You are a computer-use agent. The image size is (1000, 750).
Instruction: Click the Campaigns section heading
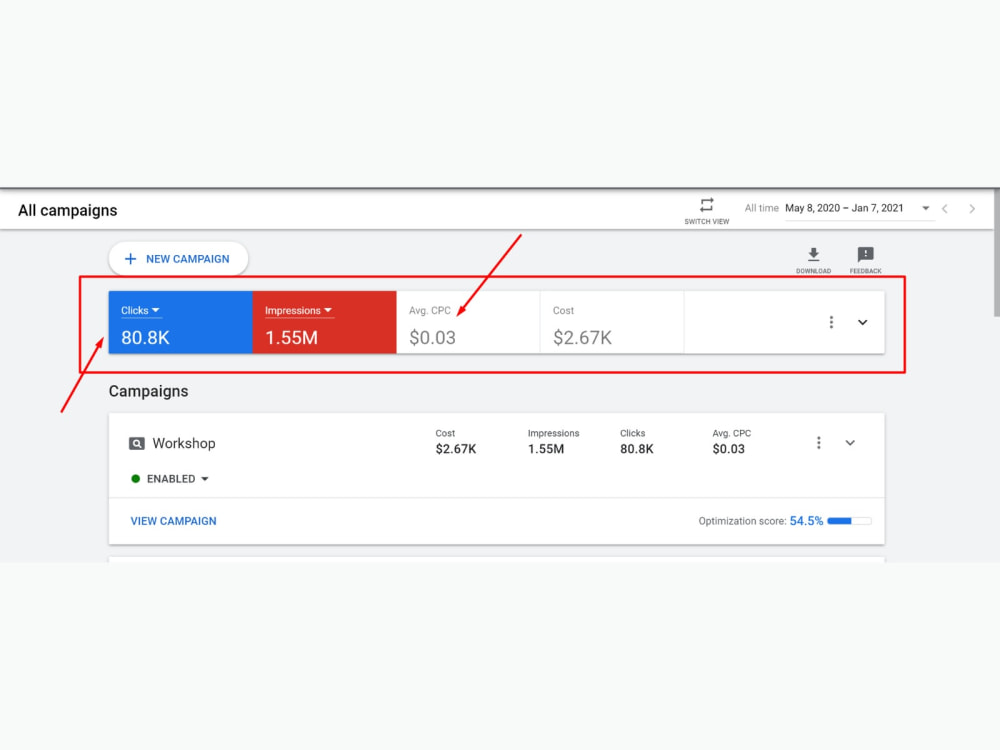click(149, 391)
